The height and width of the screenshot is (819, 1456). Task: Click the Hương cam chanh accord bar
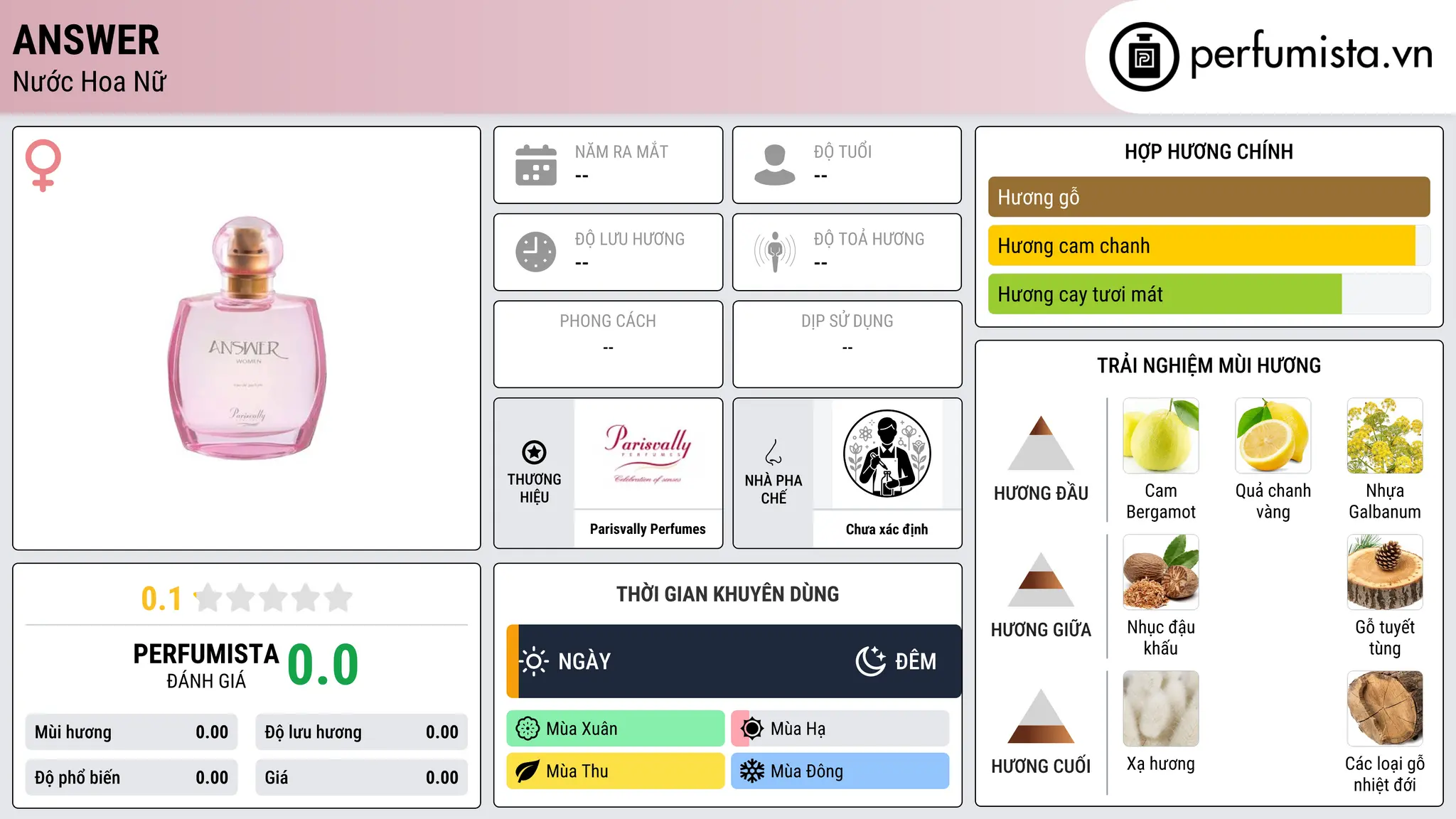pos(1209,245)
